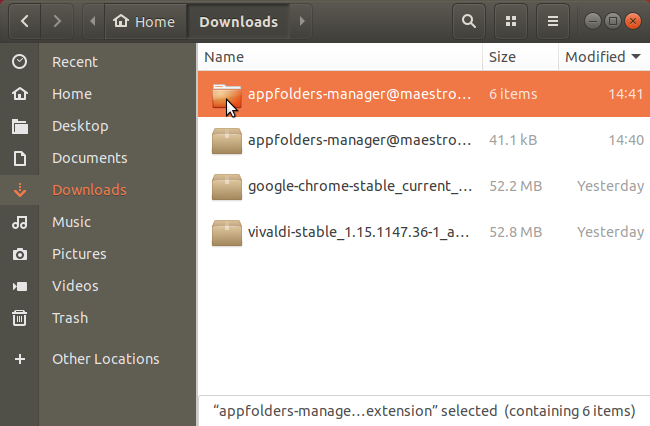Image resolution: width=650 pixels, height=426 pixels.
Task: Click the path bar's right scroll arrow
Action: click(x=302, y=21)
